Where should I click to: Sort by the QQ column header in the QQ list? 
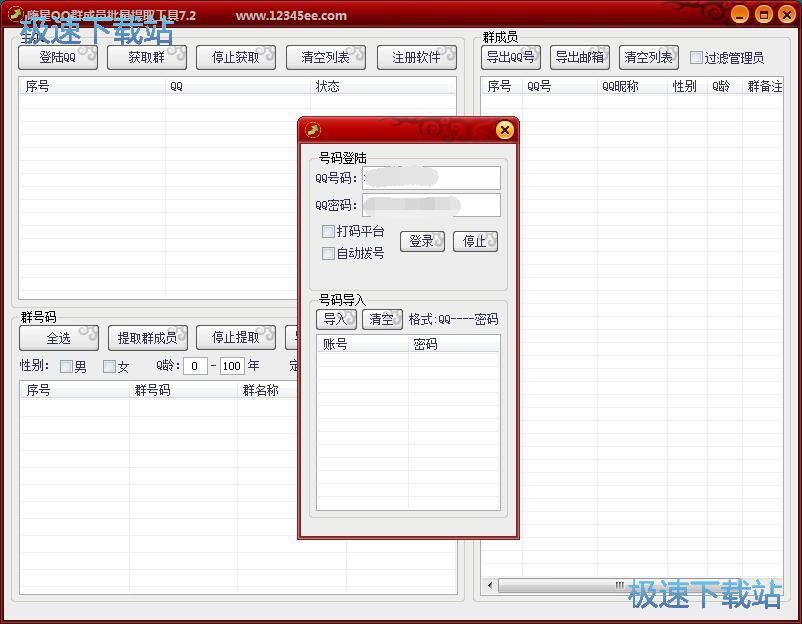point(238,86)
